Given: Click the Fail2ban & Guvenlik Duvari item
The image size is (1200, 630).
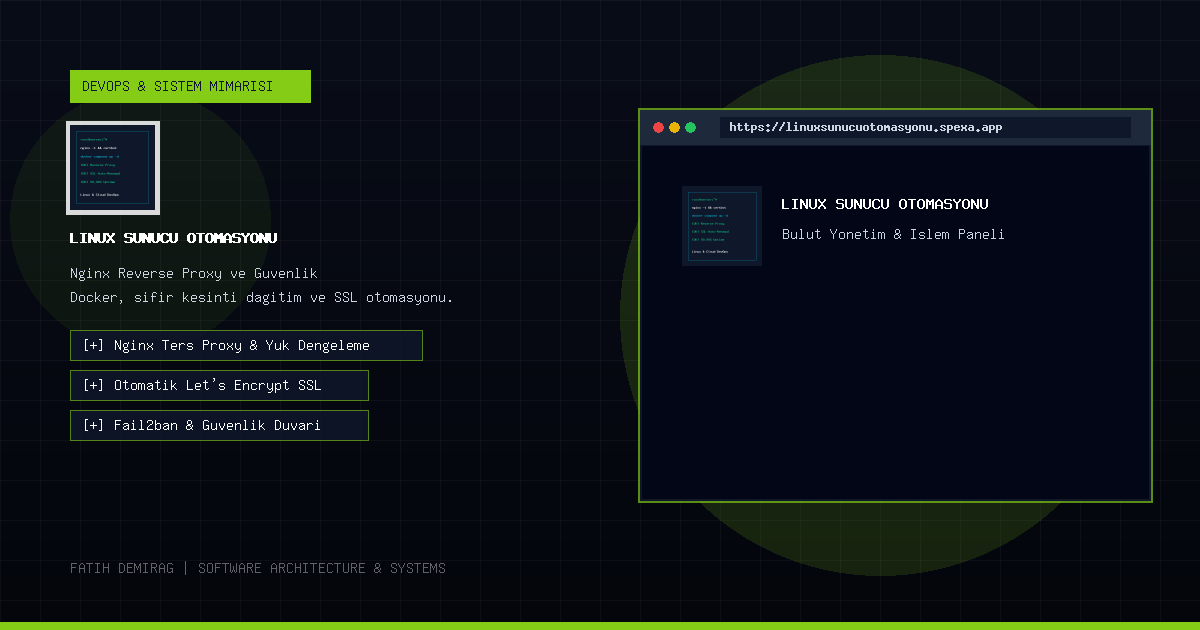Looking at the screenshot, I should [x=219, y=425].
